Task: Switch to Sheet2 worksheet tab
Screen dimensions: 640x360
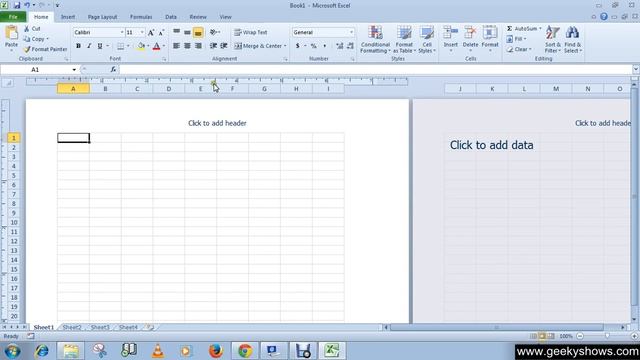Action: tap(72, 327)
